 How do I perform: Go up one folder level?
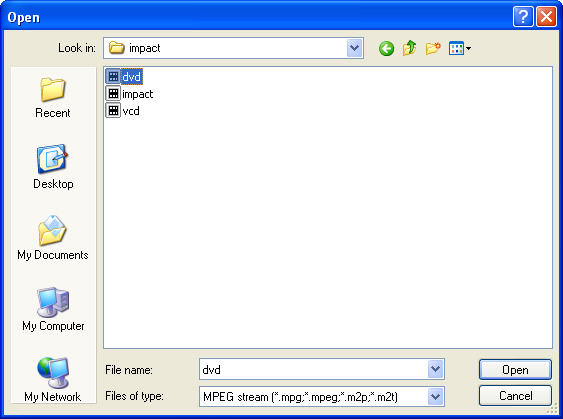(410, 48)
